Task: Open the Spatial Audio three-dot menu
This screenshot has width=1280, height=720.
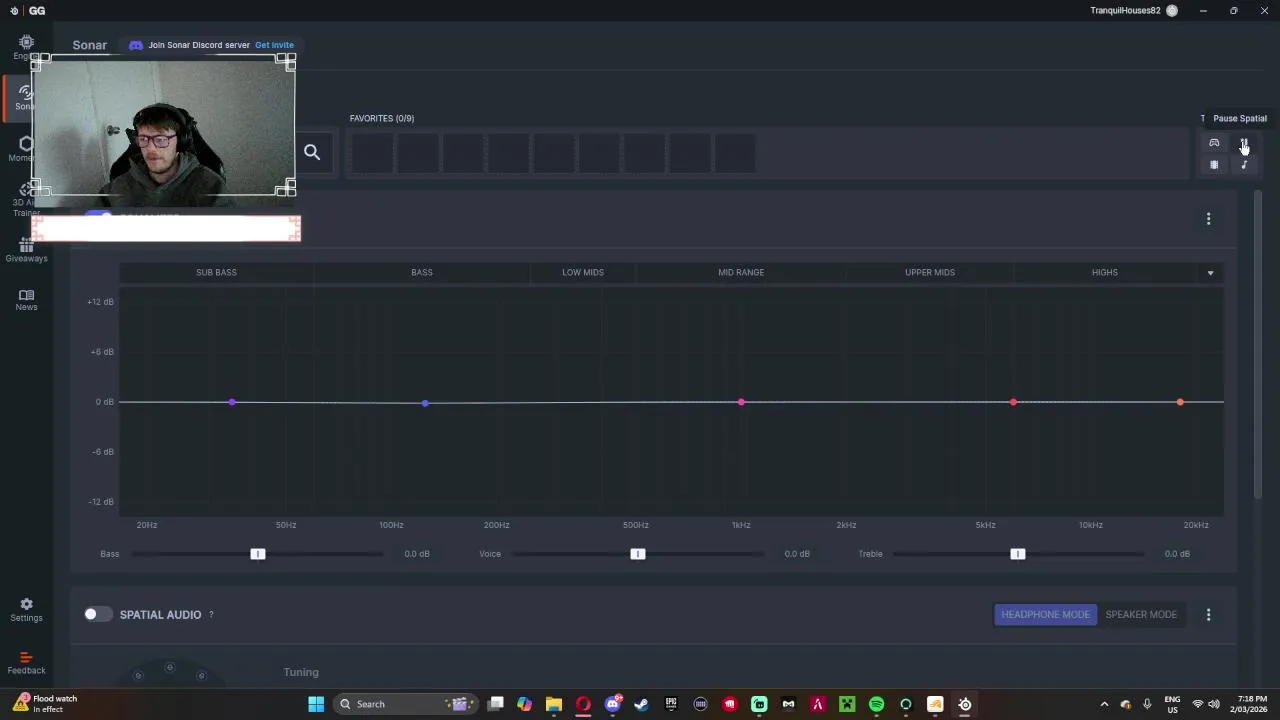Action: coord(1208,615)
